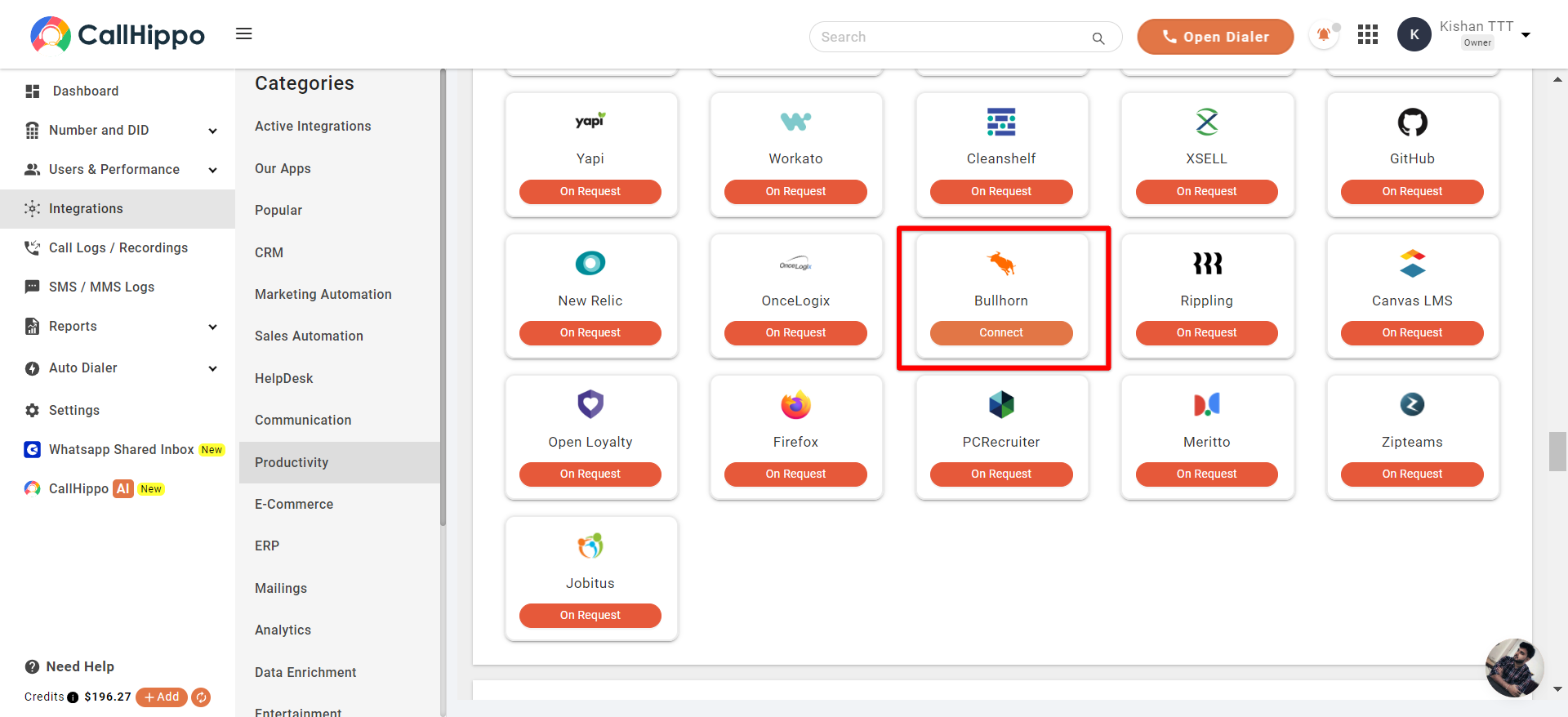Click On Request for Firefox
1568x717 pixels.
coord(795,474)
